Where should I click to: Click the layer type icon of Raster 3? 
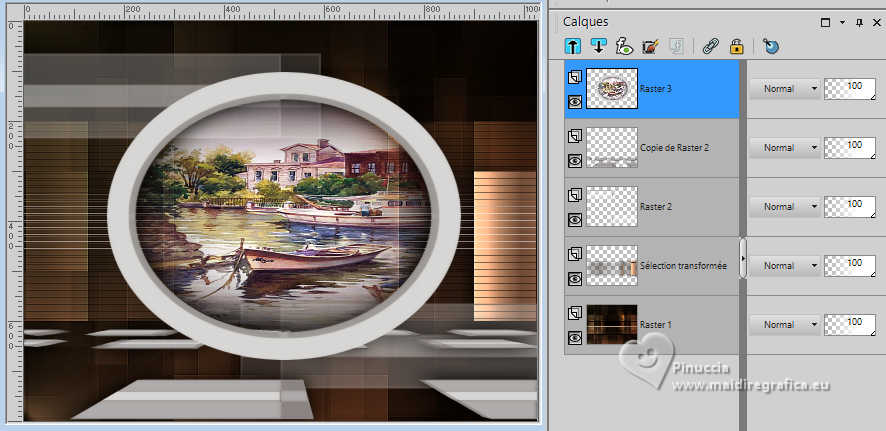coord(575,77)
